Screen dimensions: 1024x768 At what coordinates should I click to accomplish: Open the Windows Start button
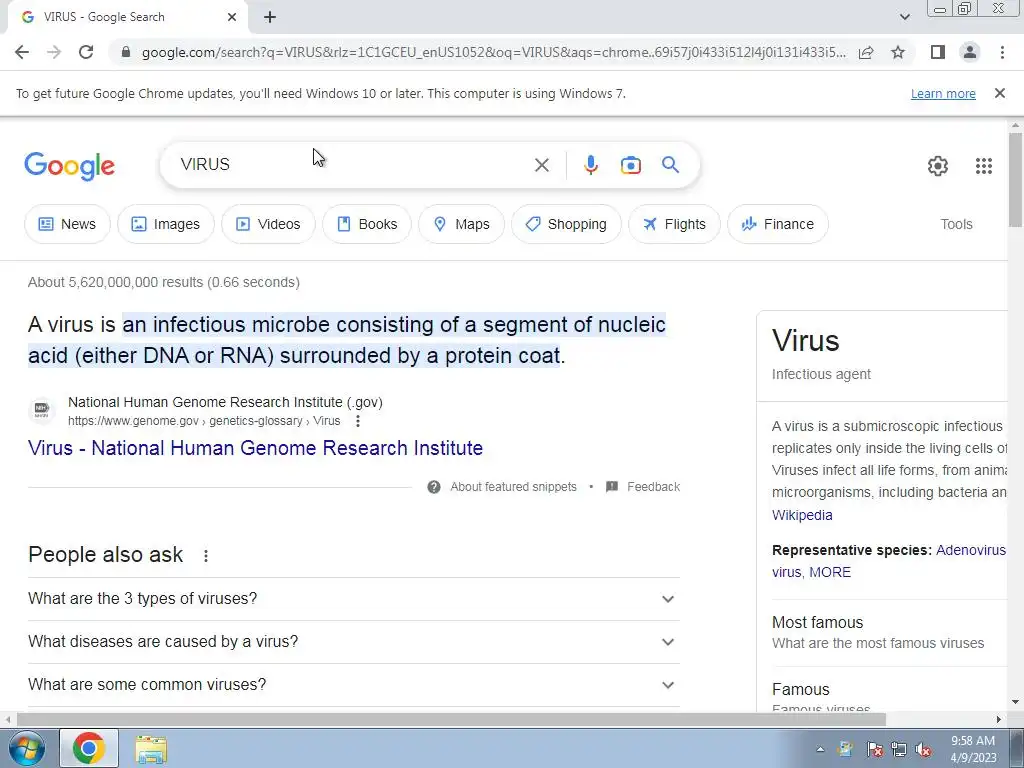(26, 748)
